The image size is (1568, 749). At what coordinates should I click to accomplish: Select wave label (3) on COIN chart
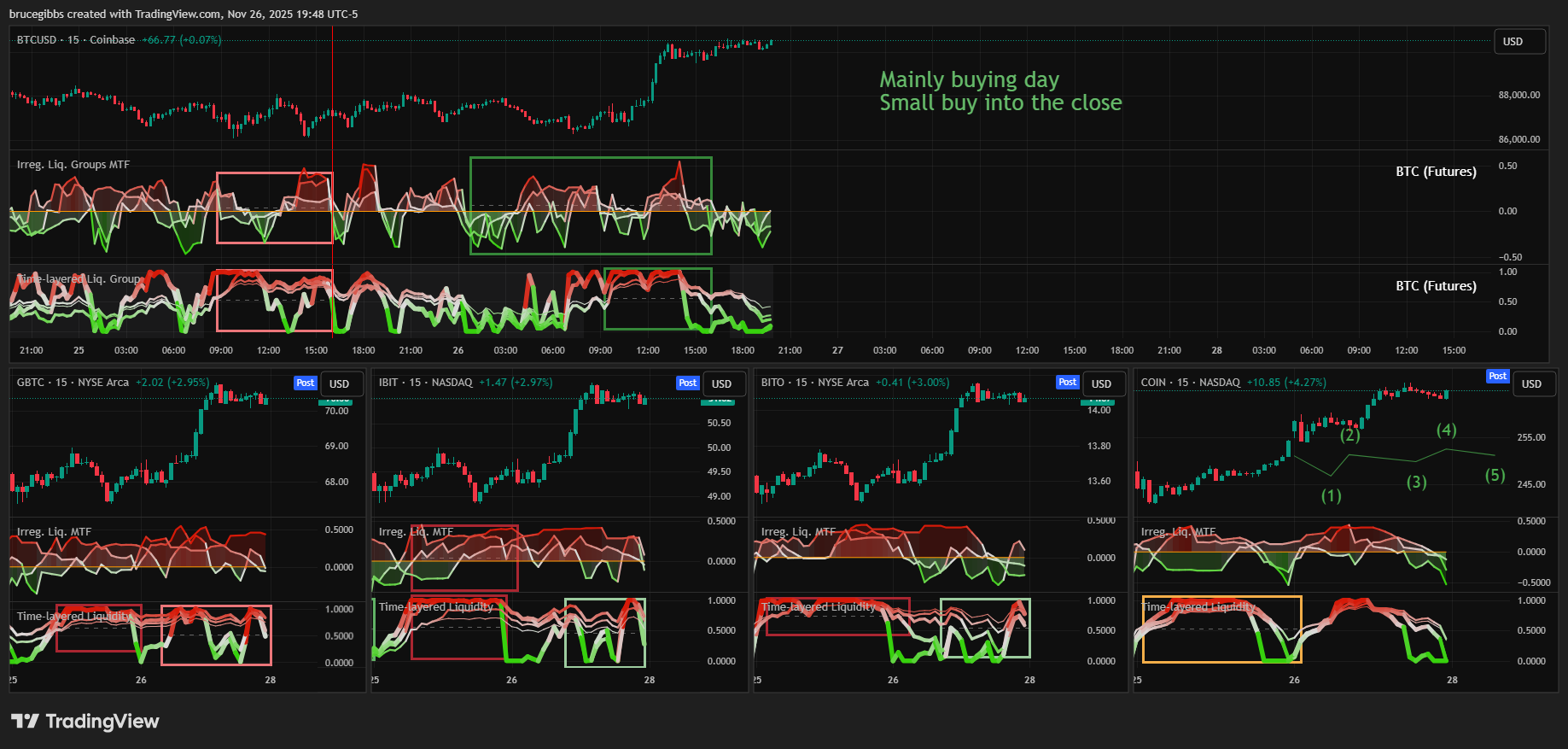1416,483
